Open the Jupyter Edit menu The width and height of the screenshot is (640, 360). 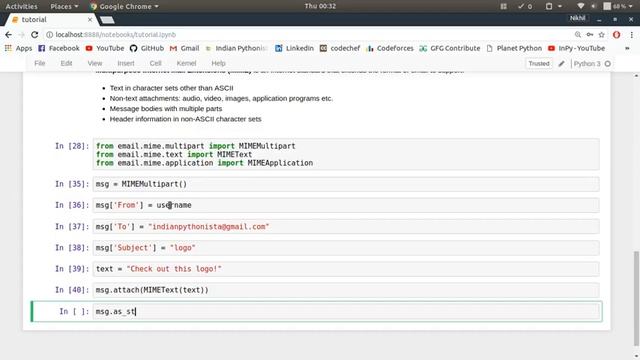click(x=67, y=63)
